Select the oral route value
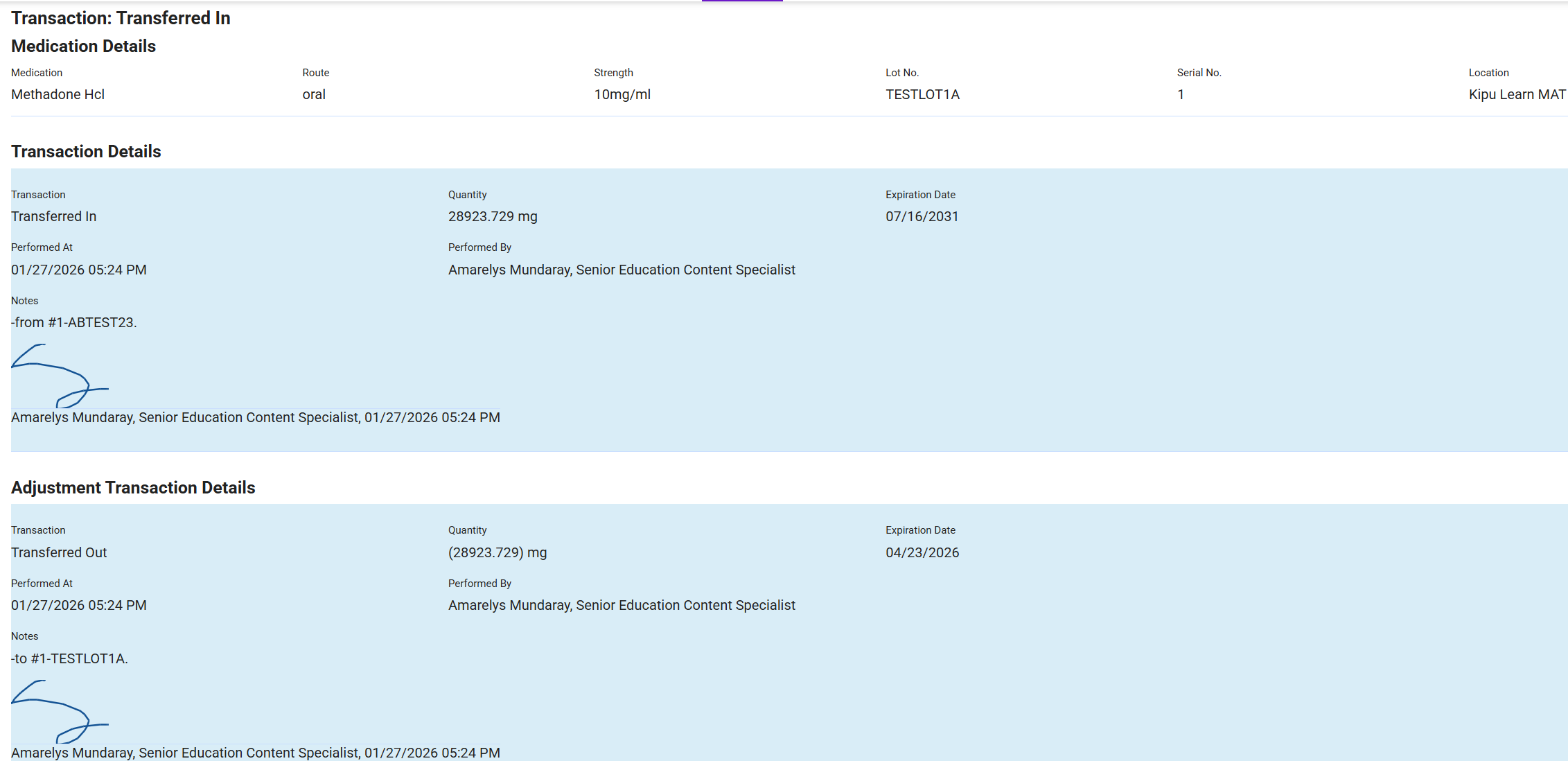This screenshot has width=1568, height=761. tap(313, 94)
